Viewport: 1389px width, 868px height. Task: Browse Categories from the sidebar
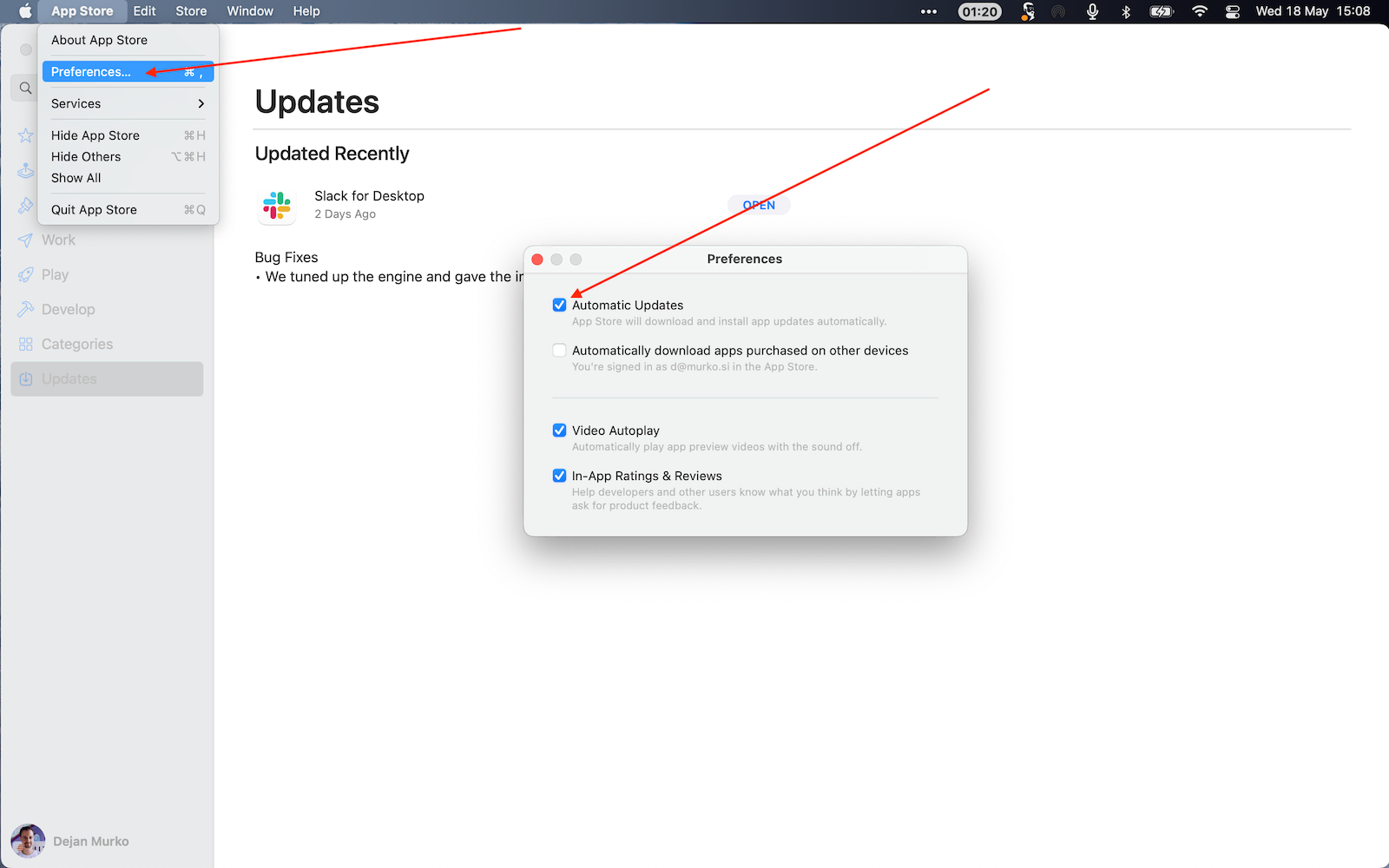coord(76,344)
